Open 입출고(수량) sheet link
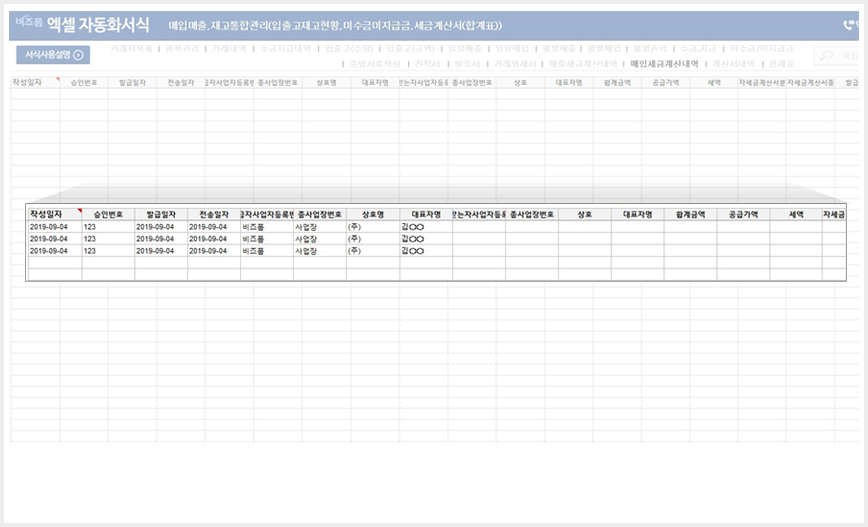 [x=349, y=49]
